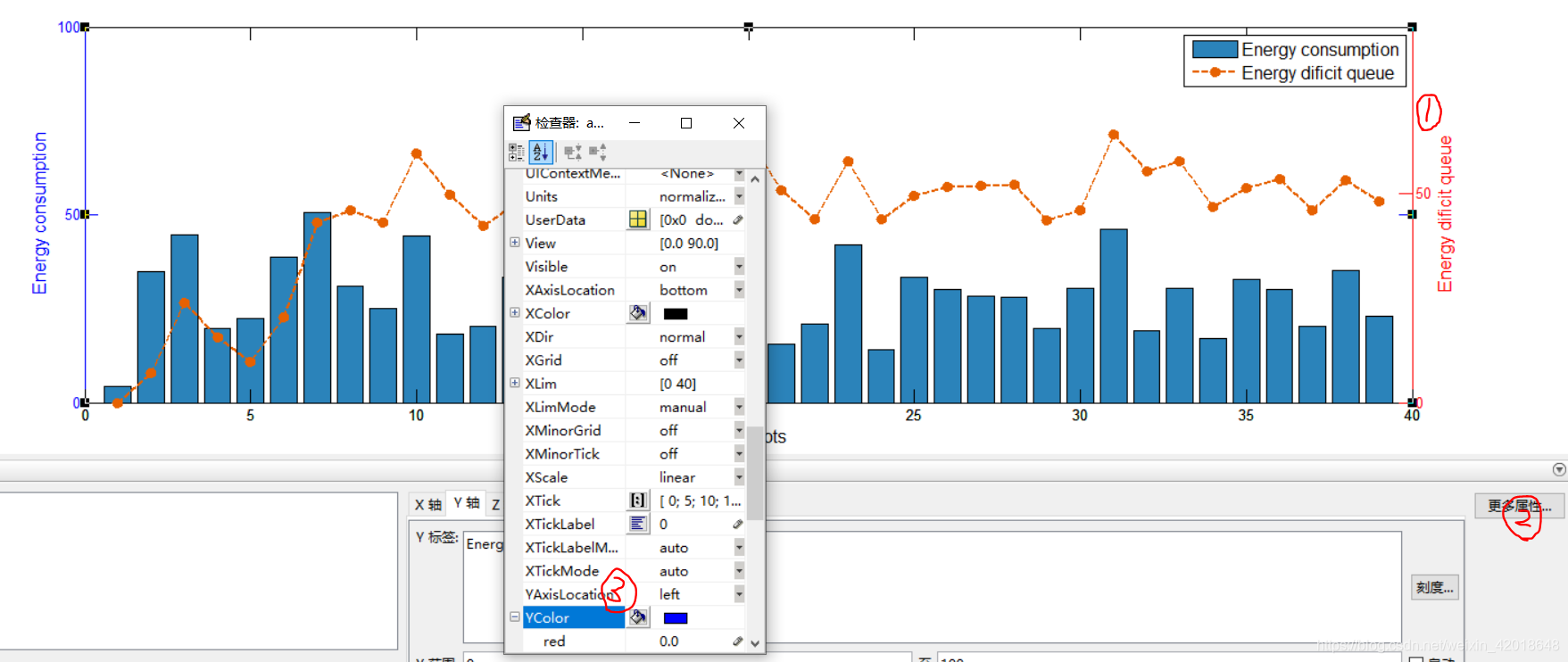Viewport: 1568px width, 662px height.
Task: Click the collapse-all-nodes icon in inspector toolbar
Action: tap(598, 153)
